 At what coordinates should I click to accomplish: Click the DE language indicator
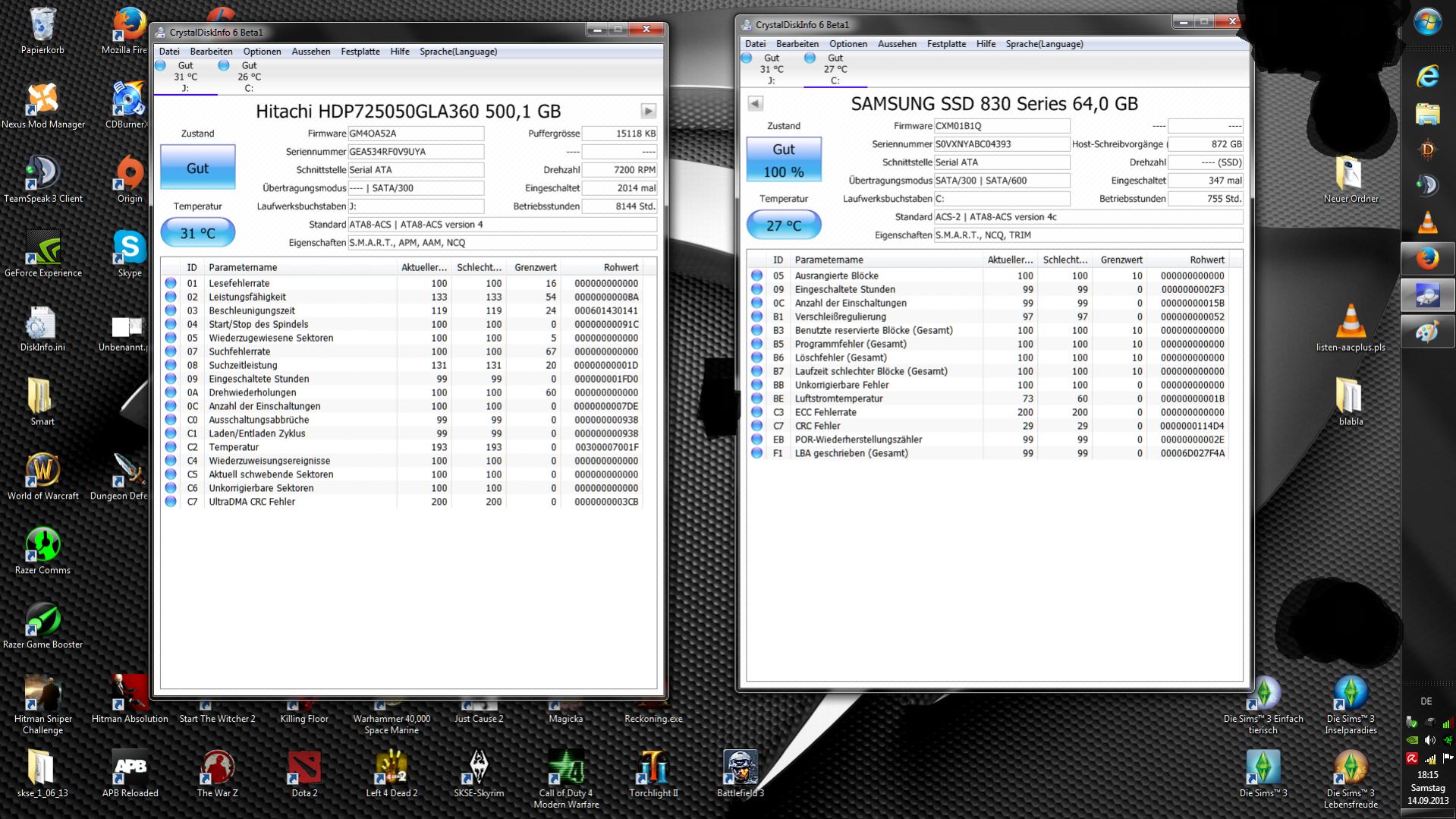click(x=1426, y=701)
